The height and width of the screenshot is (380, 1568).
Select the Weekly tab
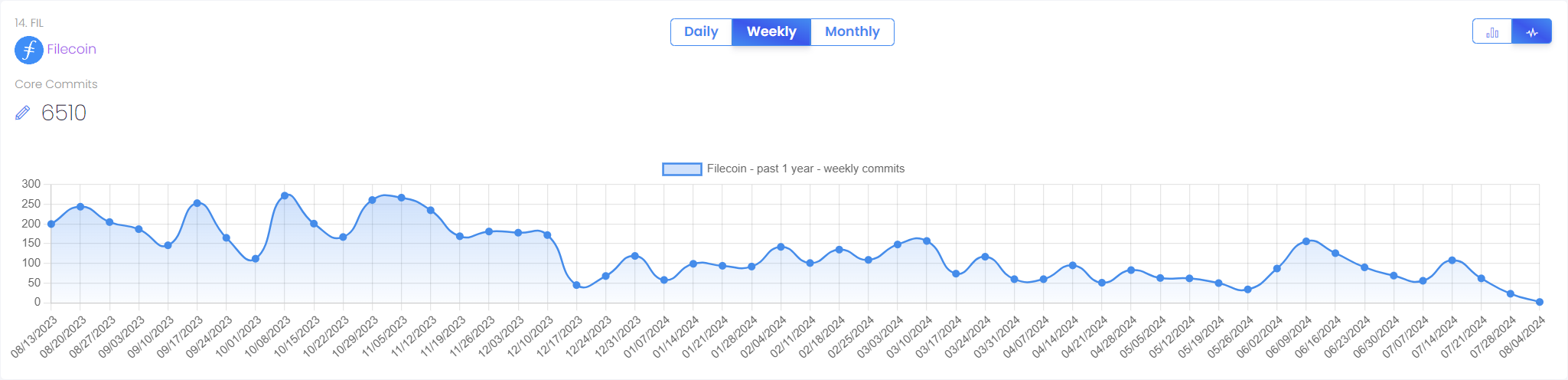(x=771, y=32)
